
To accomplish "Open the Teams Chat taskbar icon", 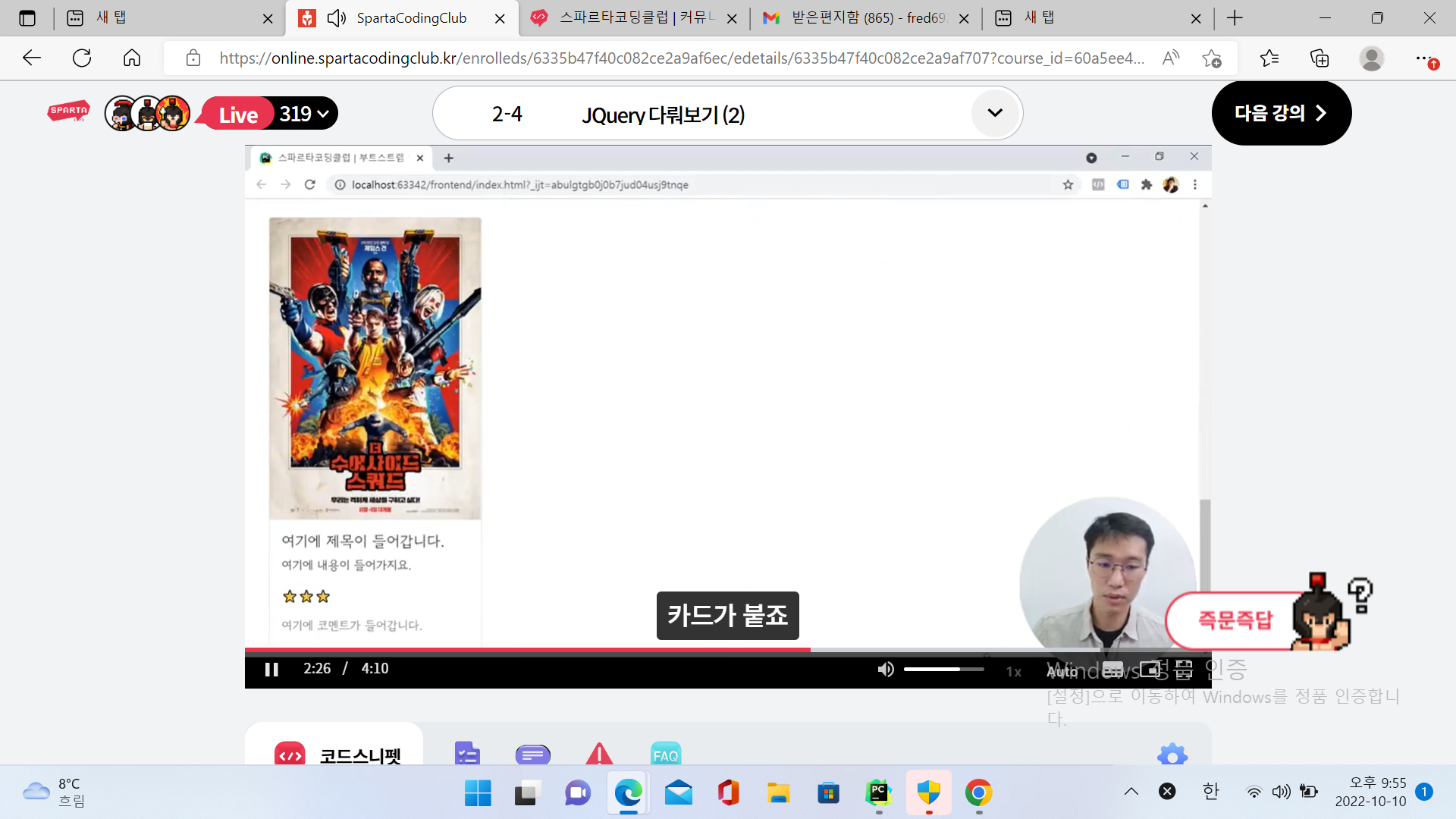I will point(578,793).
